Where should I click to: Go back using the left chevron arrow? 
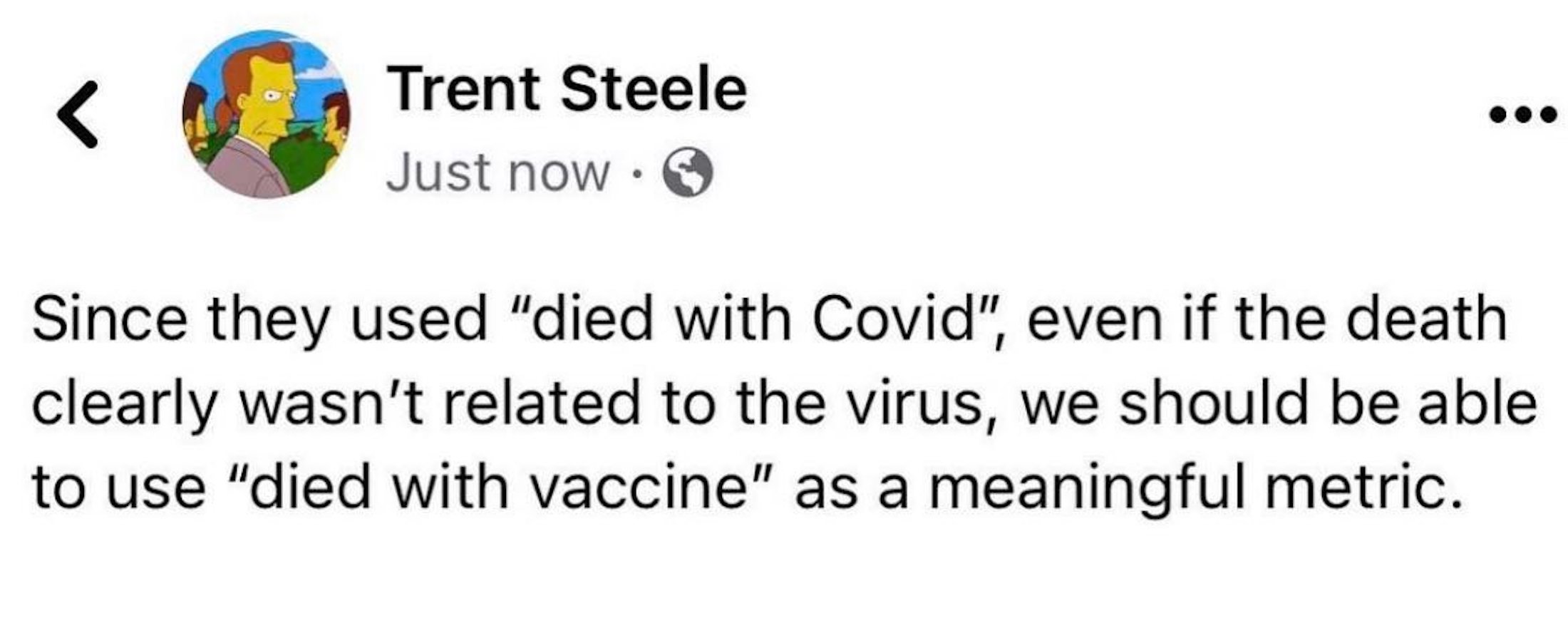pyautogui.click(x=78, y=114)
